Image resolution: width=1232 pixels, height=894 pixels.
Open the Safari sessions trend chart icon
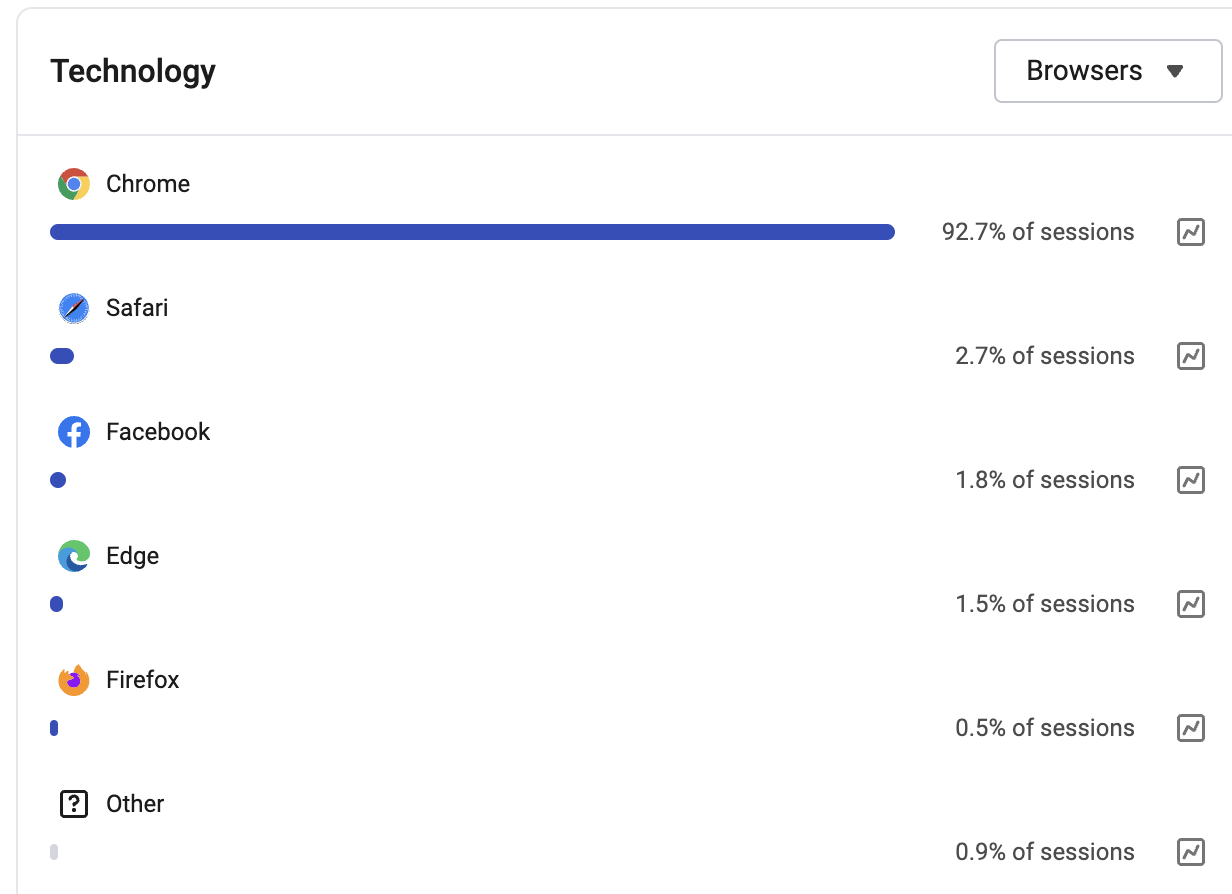pyautogui.click(x=1190, y=356)
